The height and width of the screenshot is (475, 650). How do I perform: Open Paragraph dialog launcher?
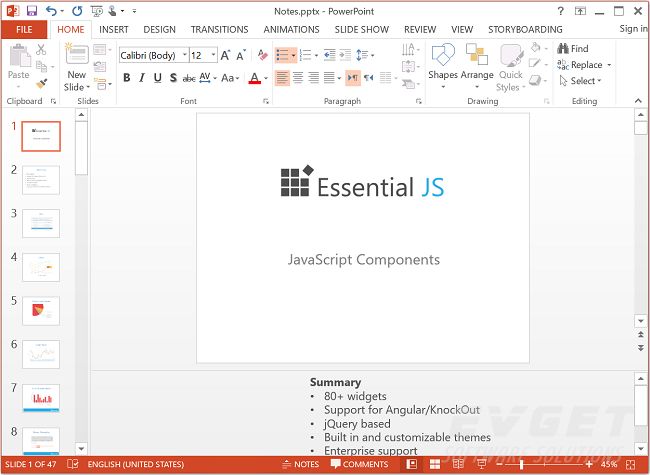tap(419, 101)
